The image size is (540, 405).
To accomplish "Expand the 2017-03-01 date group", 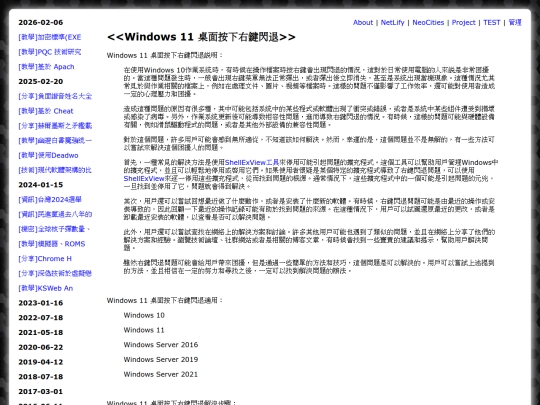I will point(41,392).
